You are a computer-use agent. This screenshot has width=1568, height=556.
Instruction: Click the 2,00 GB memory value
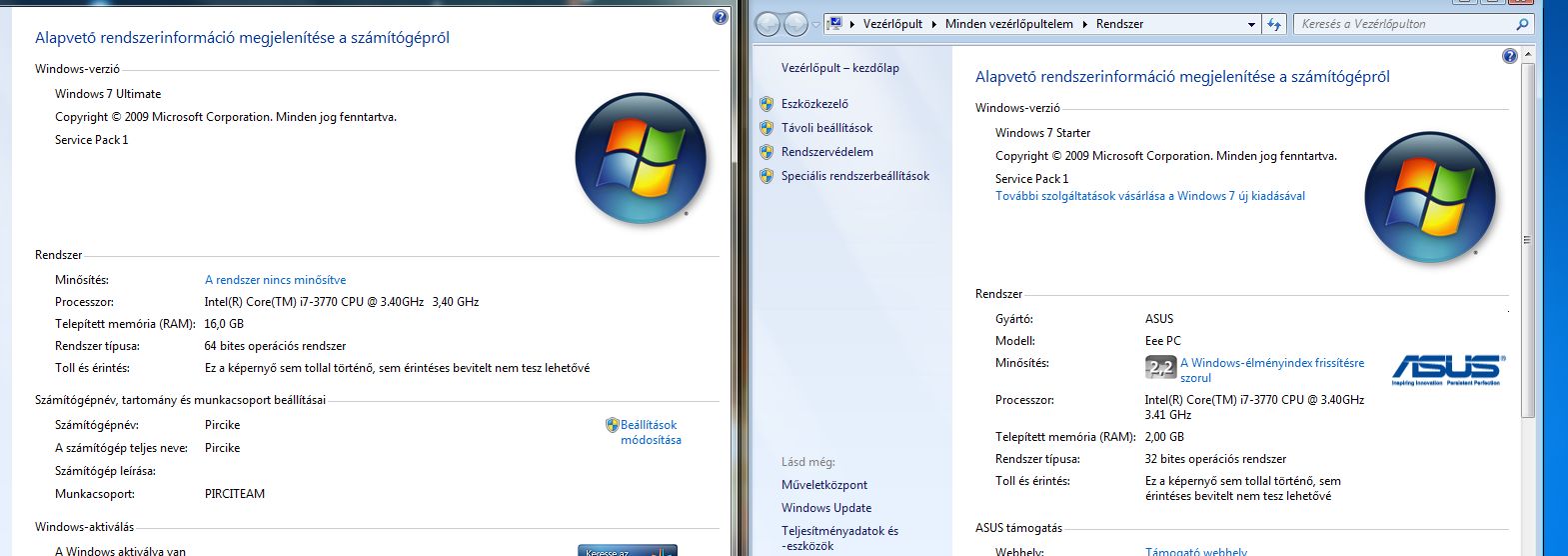click(x=1164, y=437)
